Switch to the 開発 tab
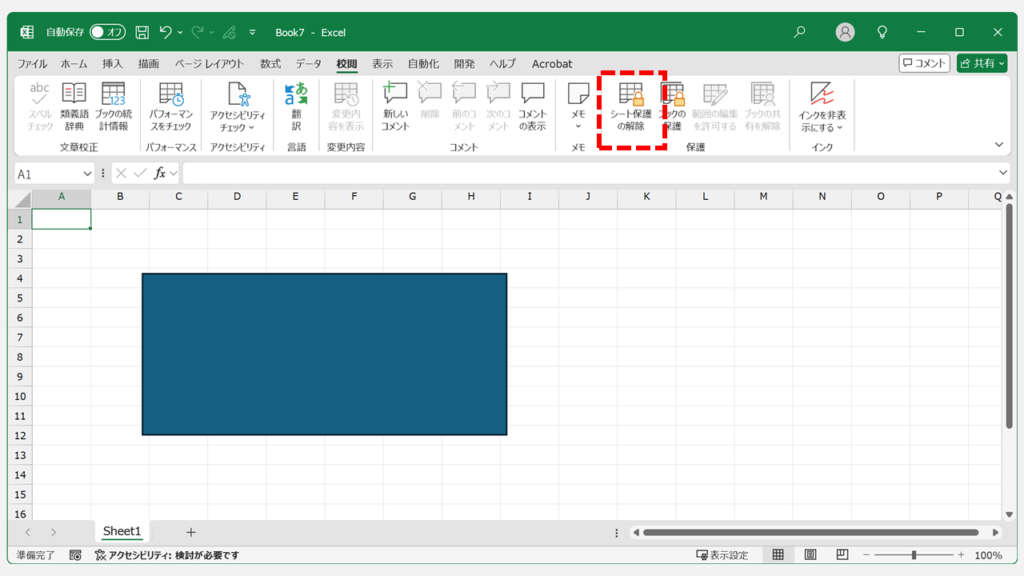This screenshot has height=576, width=1024. click(464, 63)
